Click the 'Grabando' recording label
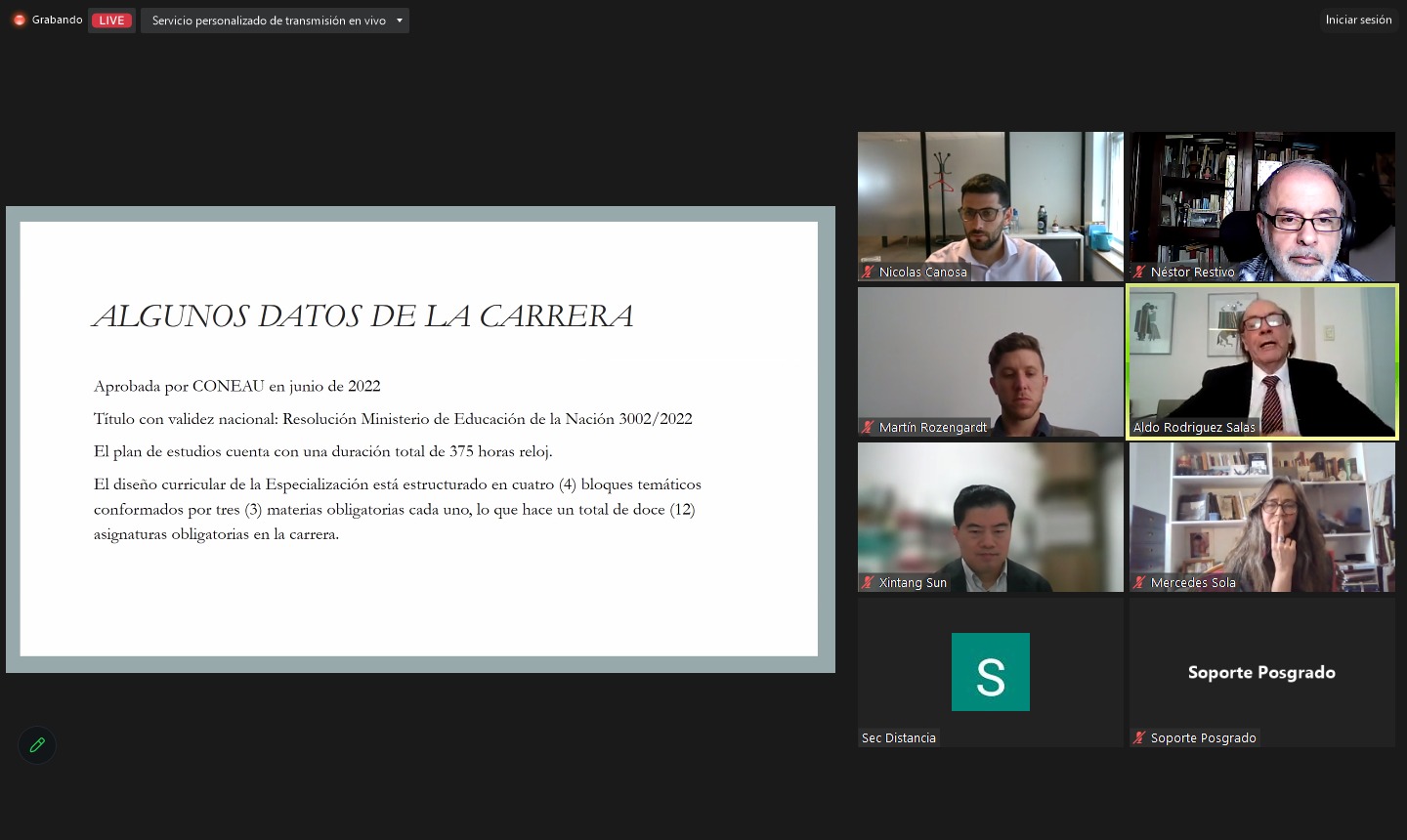Screen dimensions: 1407x840 coord(57,20)
